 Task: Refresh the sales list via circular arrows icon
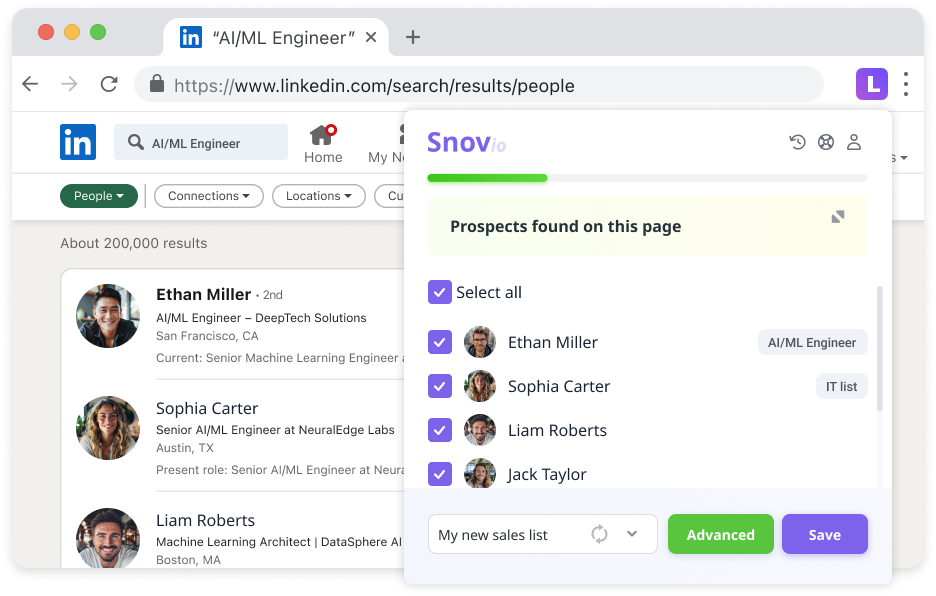pyautogui.click(x=599, y=534)
